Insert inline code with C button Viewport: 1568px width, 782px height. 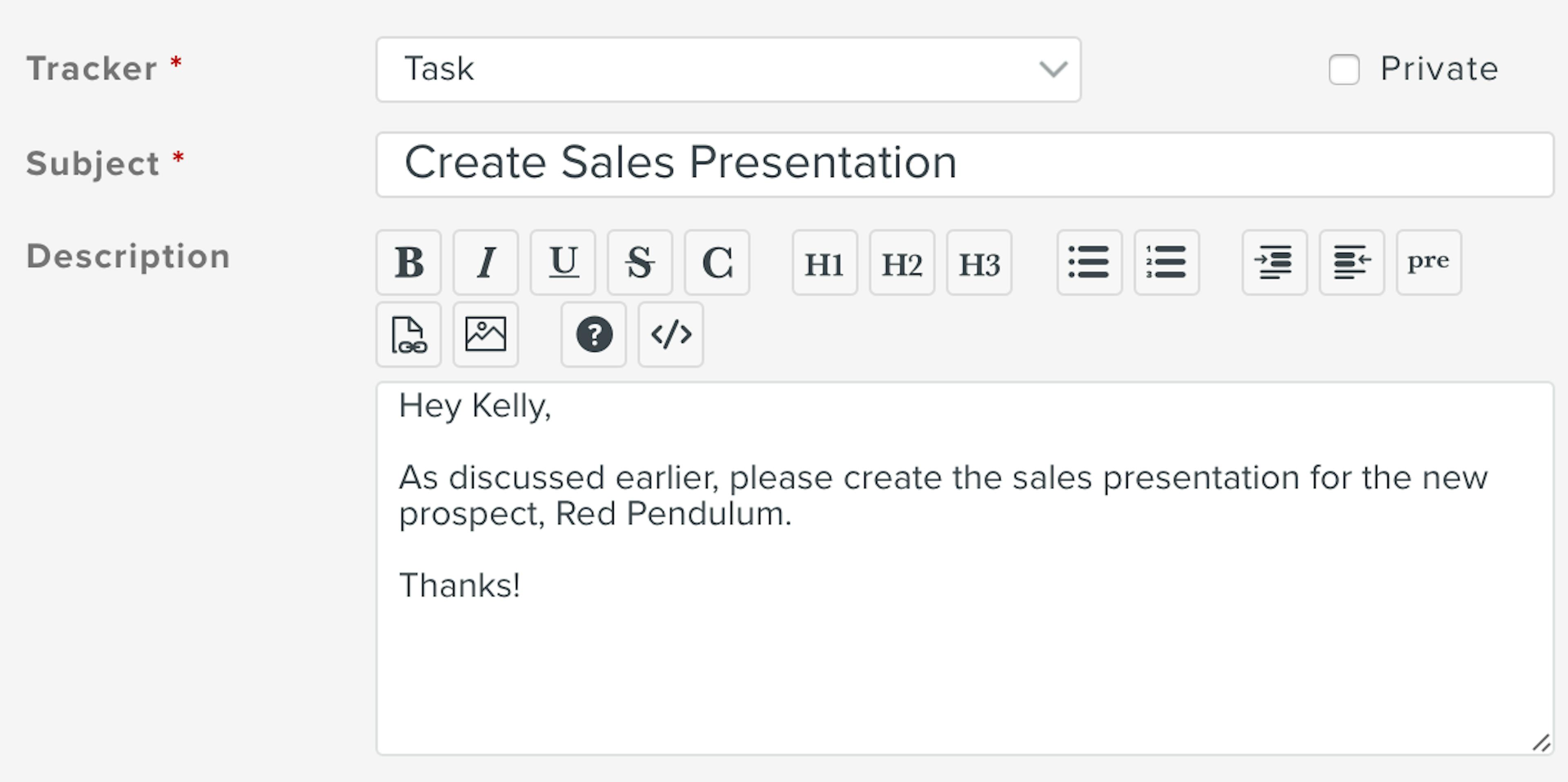pyautogui.click(x=717, y=262)
